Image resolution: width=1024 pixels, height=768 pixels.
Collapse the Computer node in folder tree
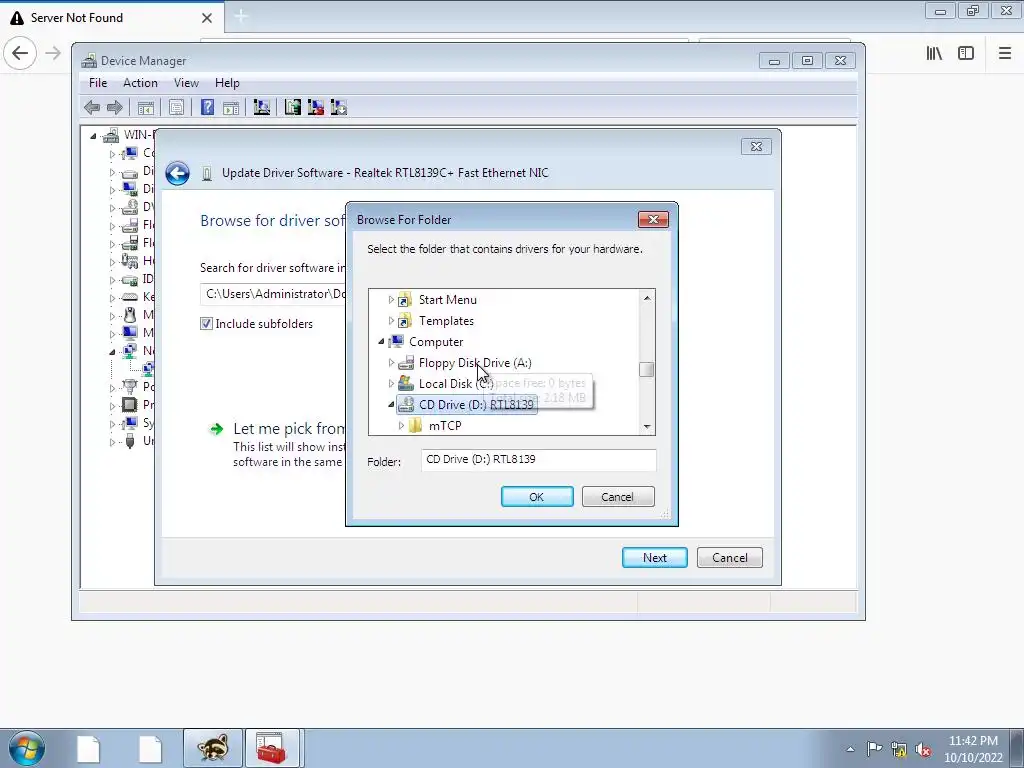point(381,342)
